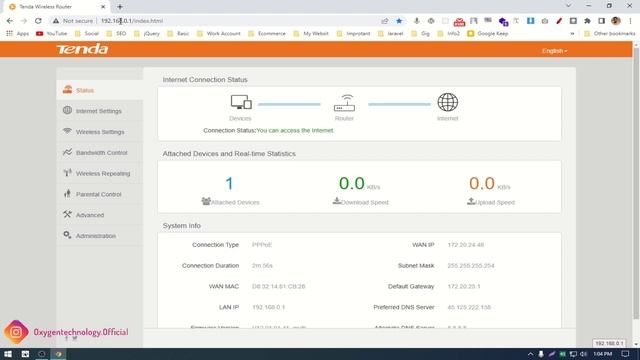Click the Attached Devices count 1
Viewport: 640px width, 360px height.
[229, 183]
